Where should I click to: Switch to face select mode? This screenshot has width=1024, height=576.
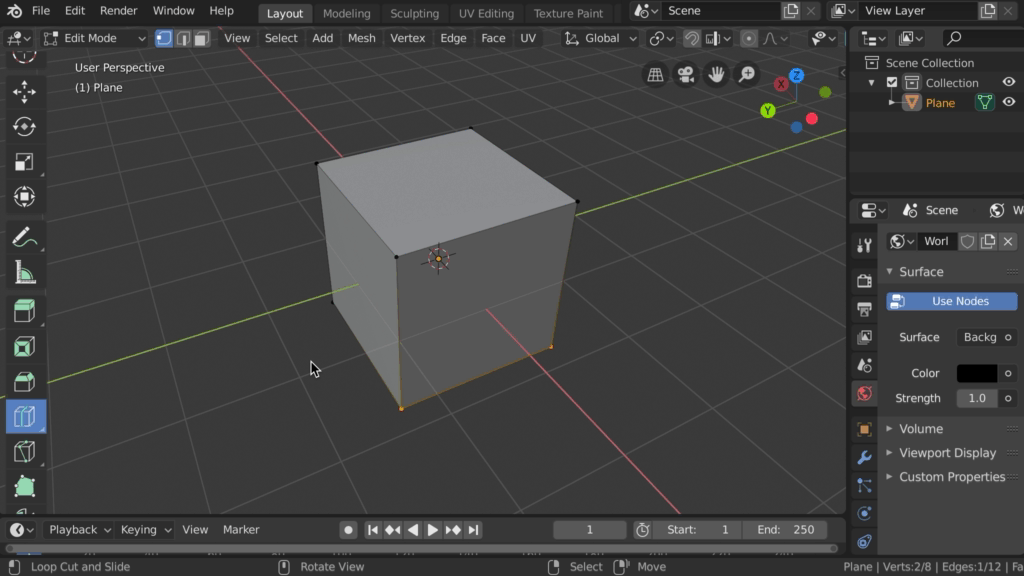click(202, 38)
